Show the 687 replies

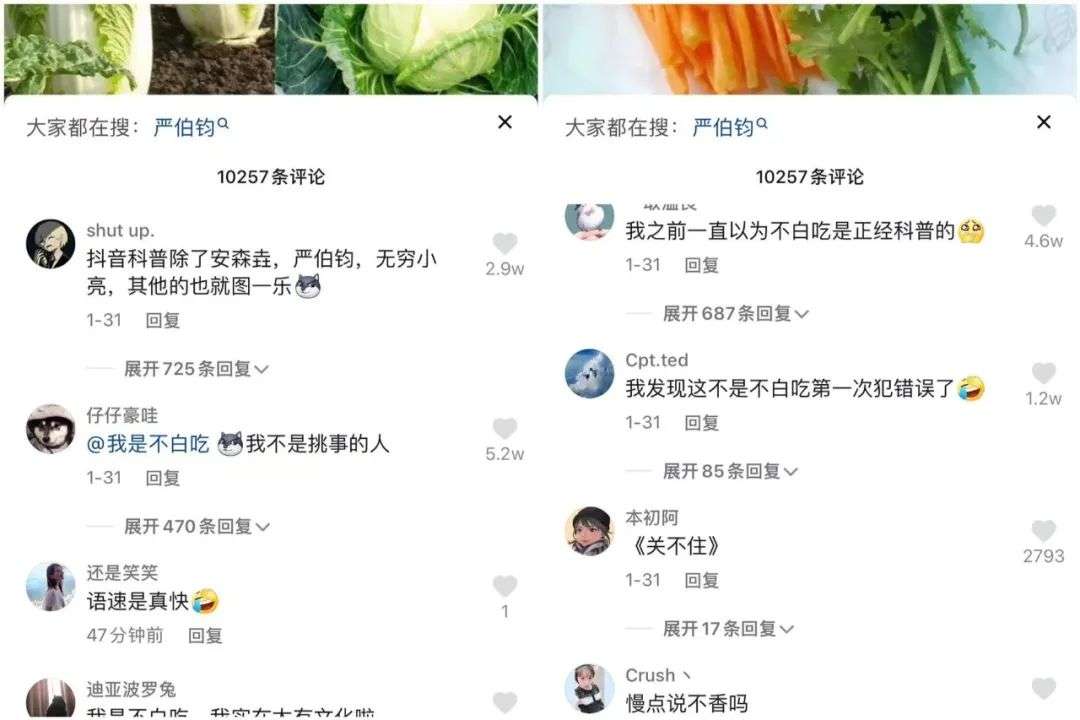736,313
